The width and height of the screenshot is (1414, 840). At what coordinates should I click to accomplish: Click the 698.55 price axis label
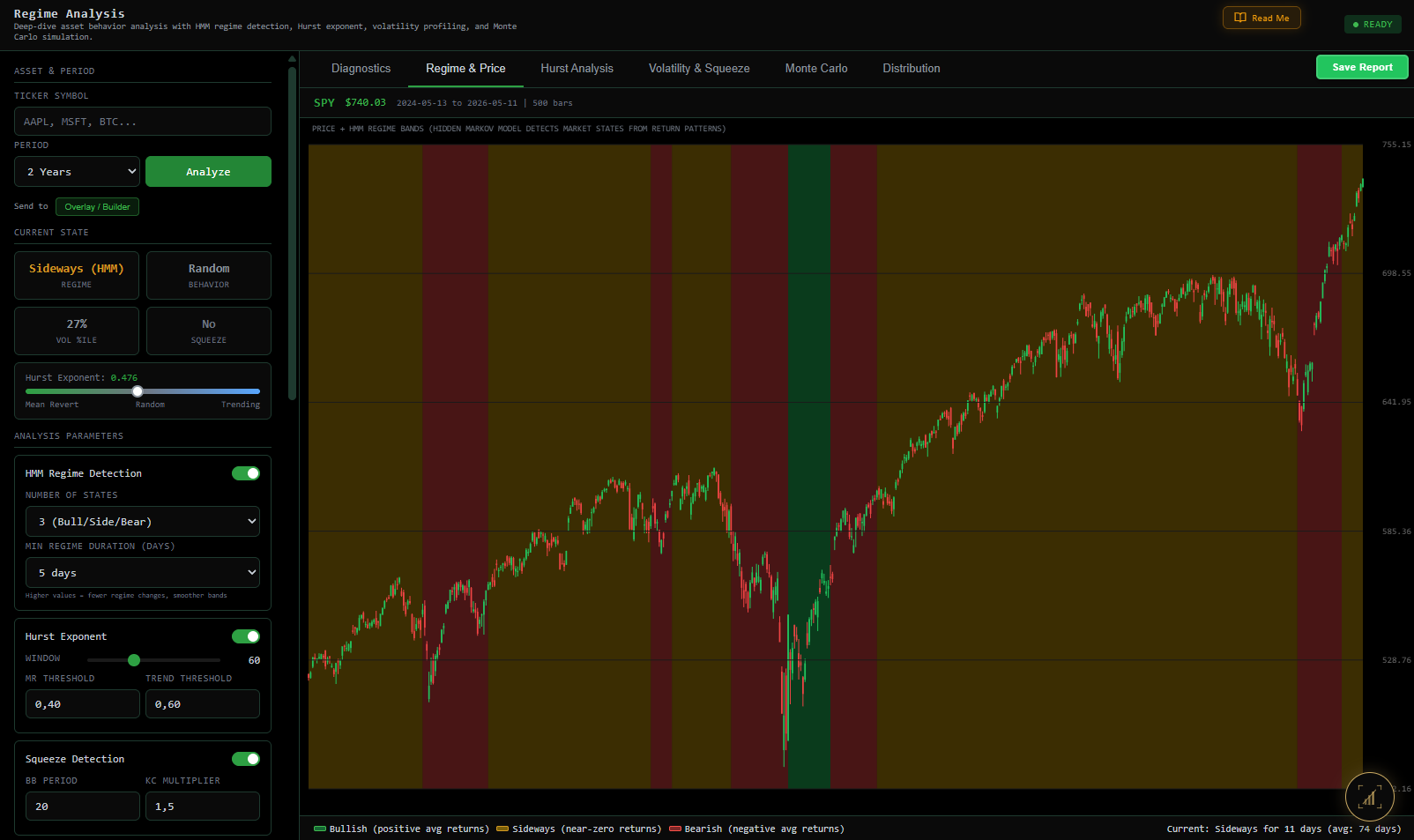click(x=1396, y=273)
